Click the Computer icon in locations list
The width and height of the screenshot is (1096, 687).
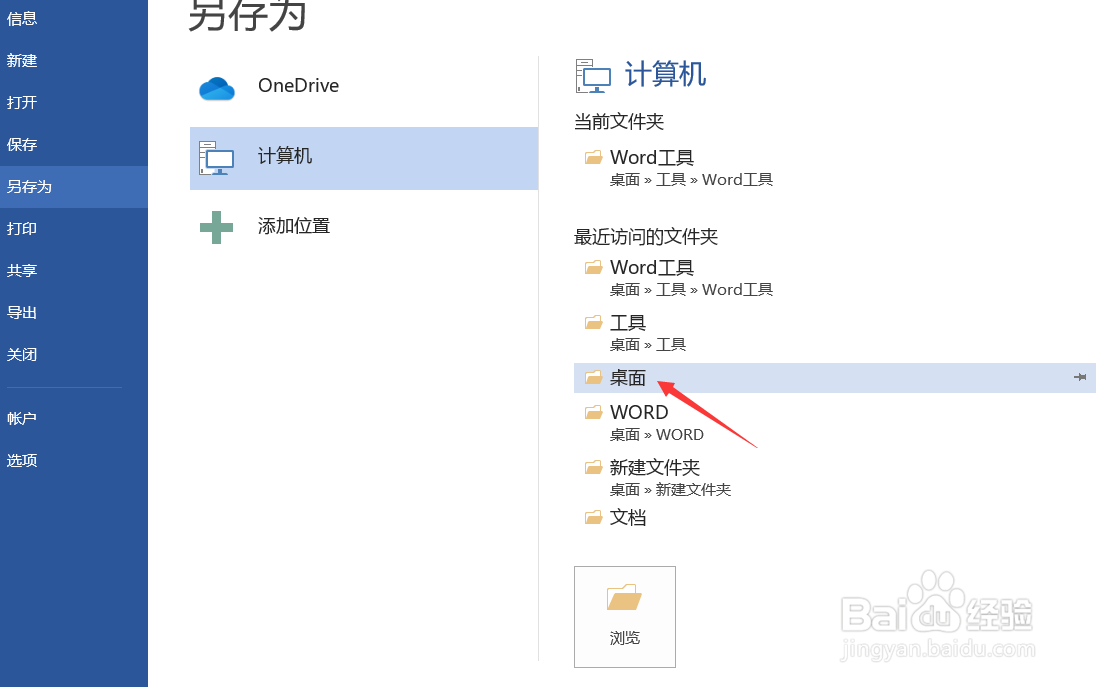216,158
